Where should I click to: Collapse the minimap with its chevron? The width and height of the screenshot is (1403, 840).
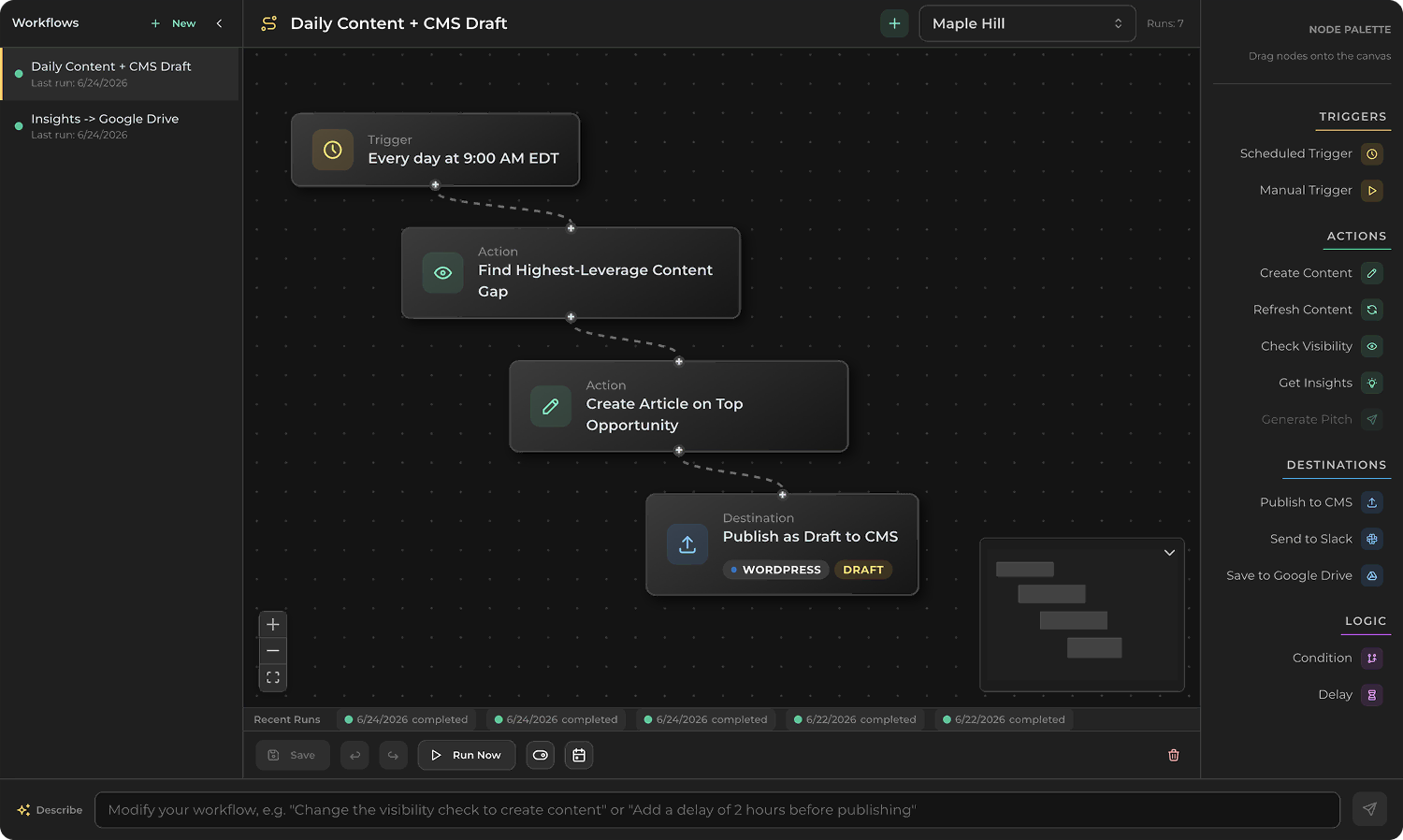click(x=1169, y=553)
